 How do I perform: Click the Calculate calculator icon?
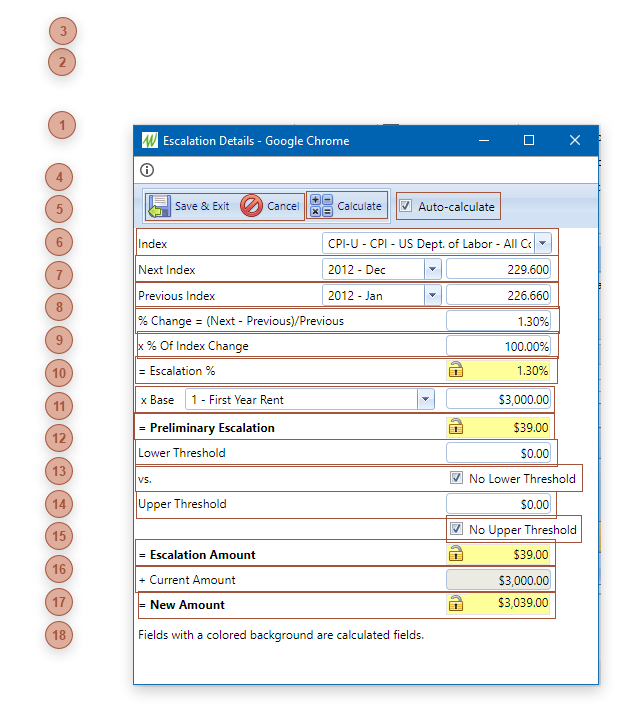[x=321, y=206]
